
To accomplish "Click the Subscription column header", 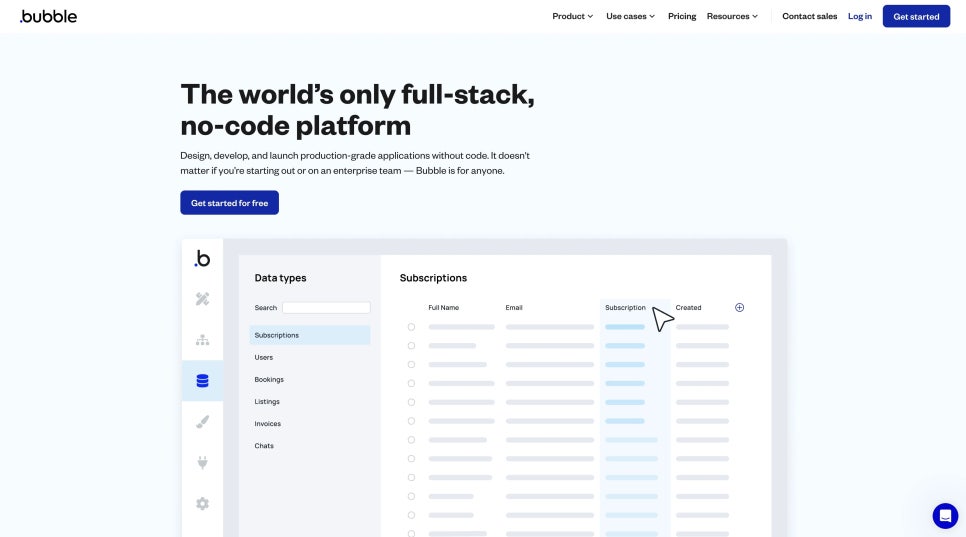I will [x=625, y=307].
